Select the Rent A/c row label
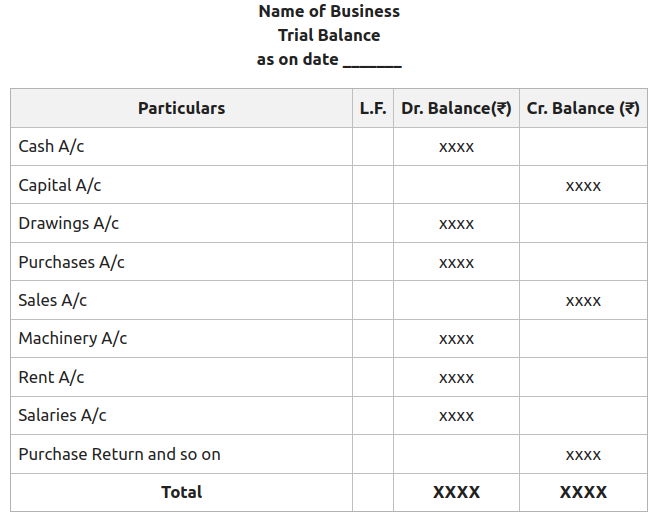Image resolution: width=657 pixels, height=522 pixels. [x=51, y=377]
